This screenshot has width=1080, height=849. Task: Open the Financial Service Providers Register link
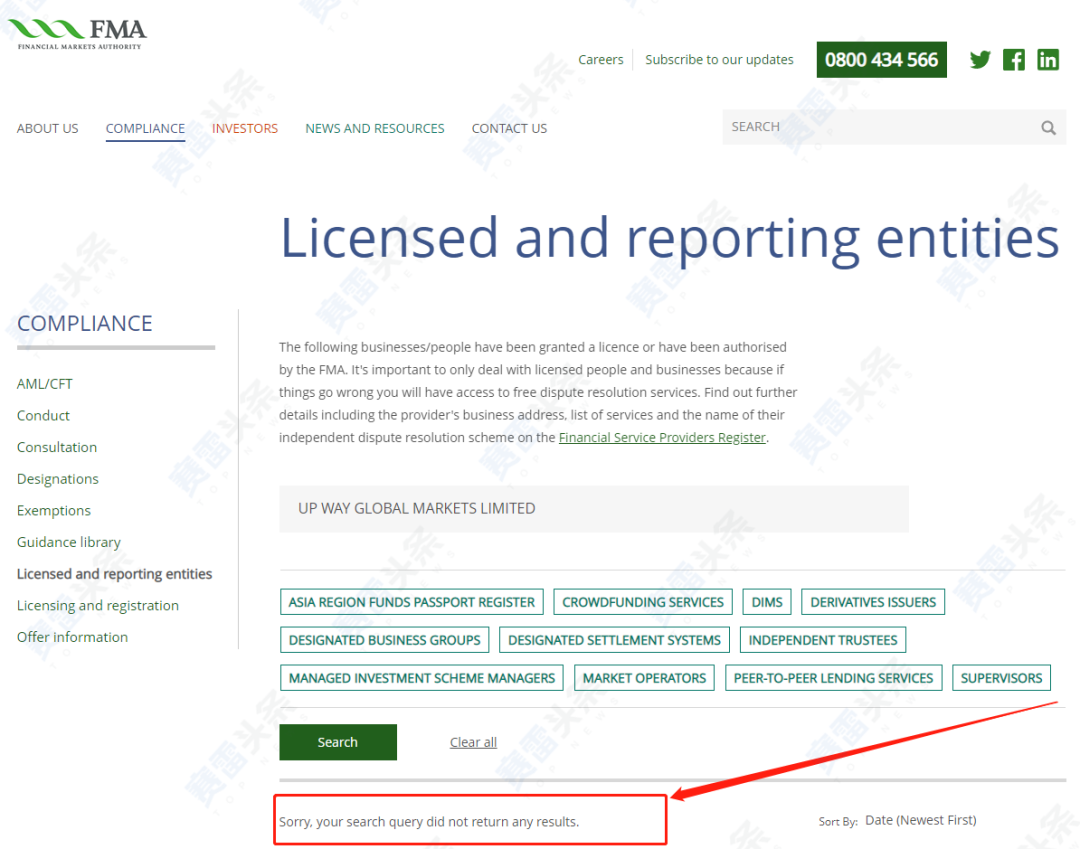[x=662, y=437]
